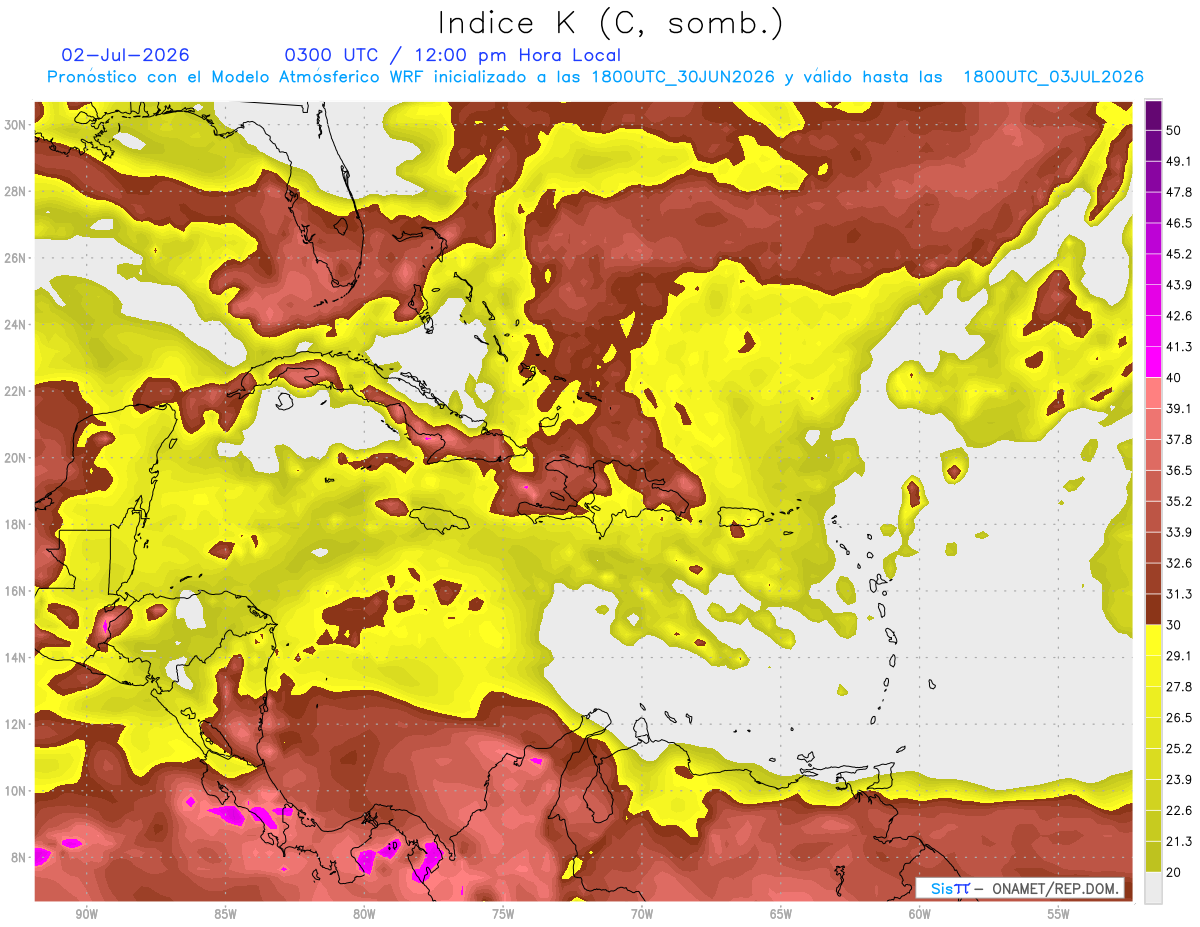This screenshot has width=1200, height=927.
Task: Click the "27.8" color scale value
Action: [x=1179, y=686]
